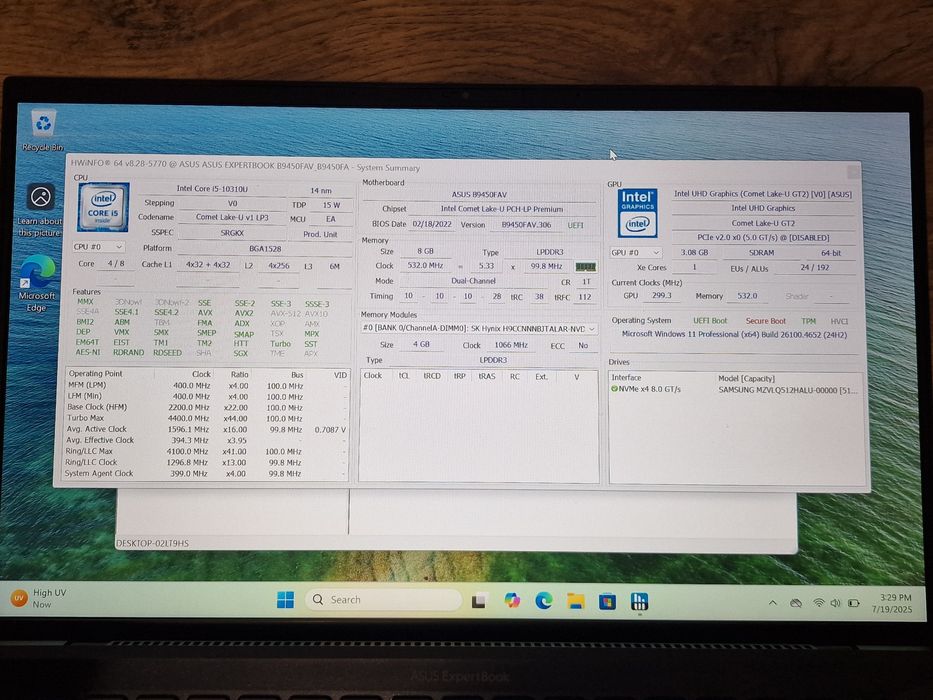The image size is (933, 700).
Task: Open Microsoft Store from the taskbar
Action: [x=608, y=601]
